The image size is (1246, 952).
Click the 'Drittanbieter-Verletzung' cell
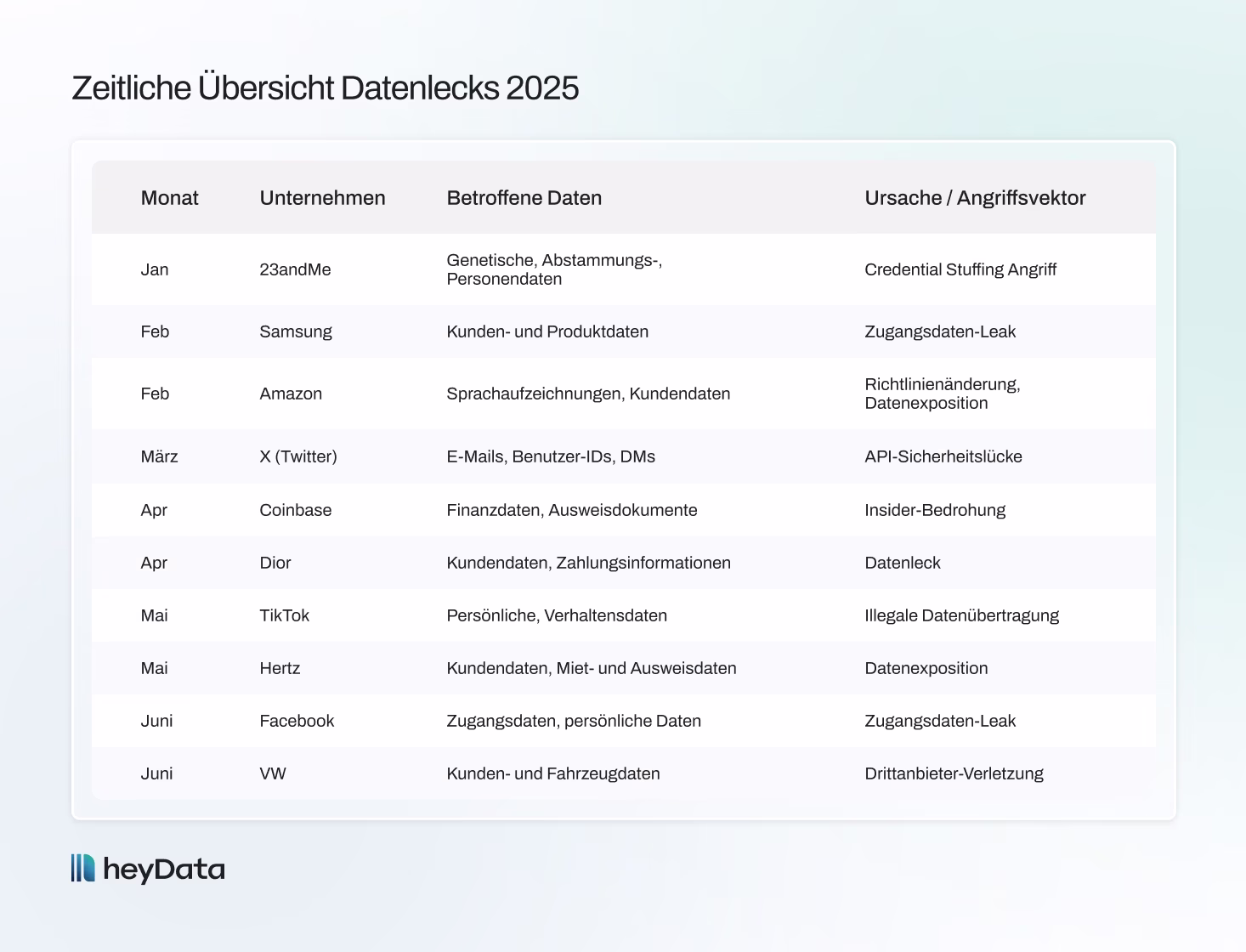coord(954,773)
